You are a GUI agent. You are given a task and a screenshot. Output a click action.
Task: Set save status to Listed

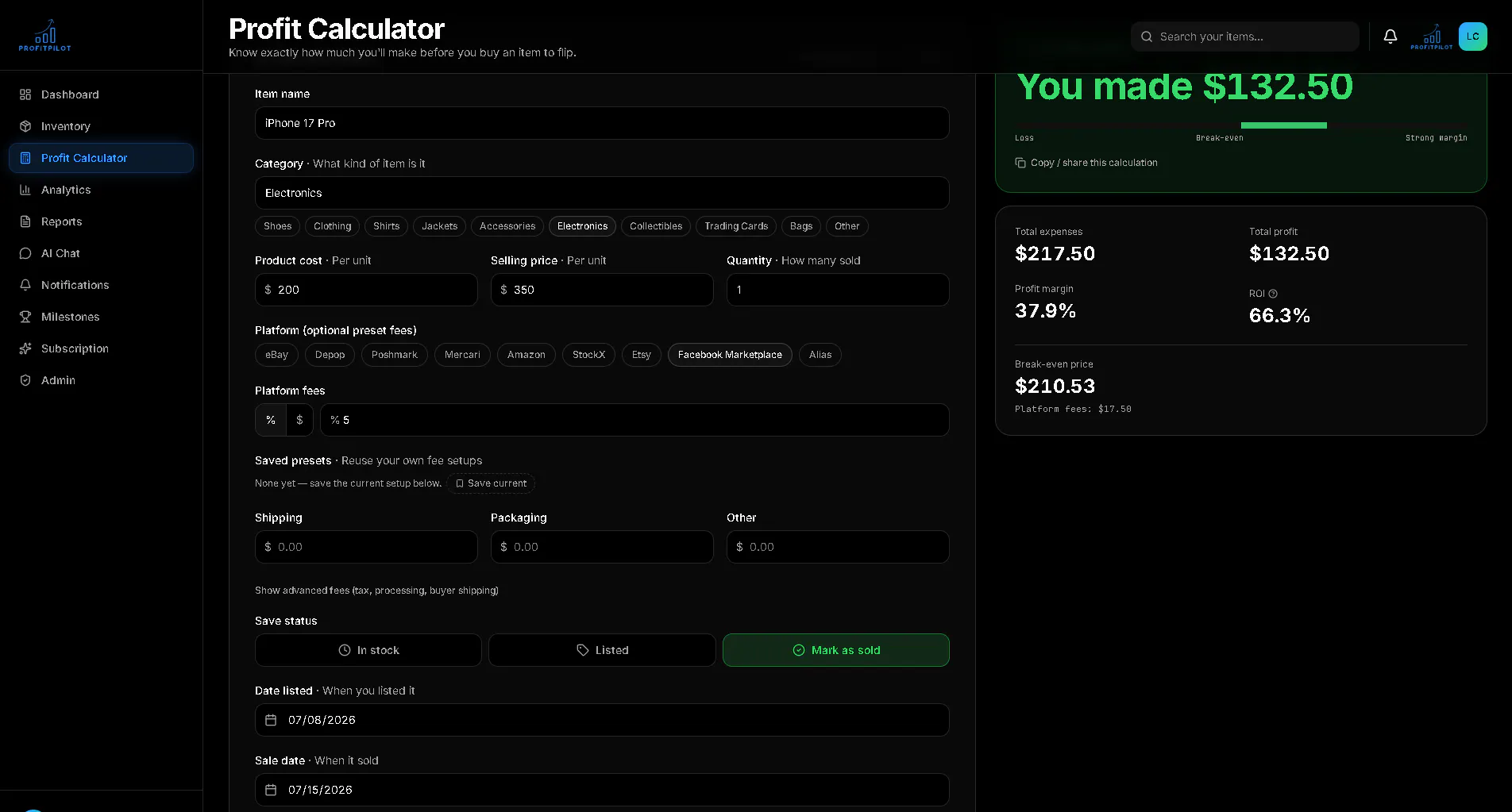pos(602,650)
